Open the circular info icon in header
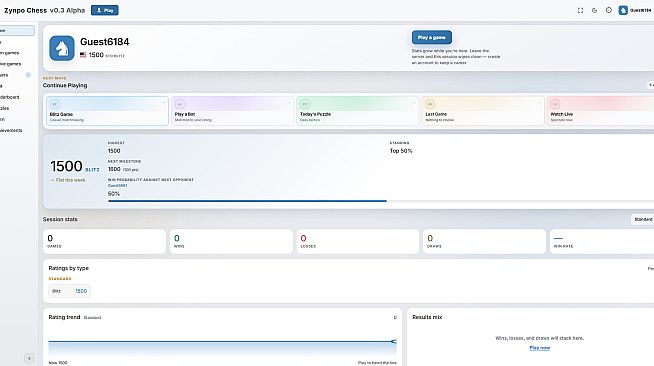This screenshot has height=366, width=654. click(x=609, y=10)
